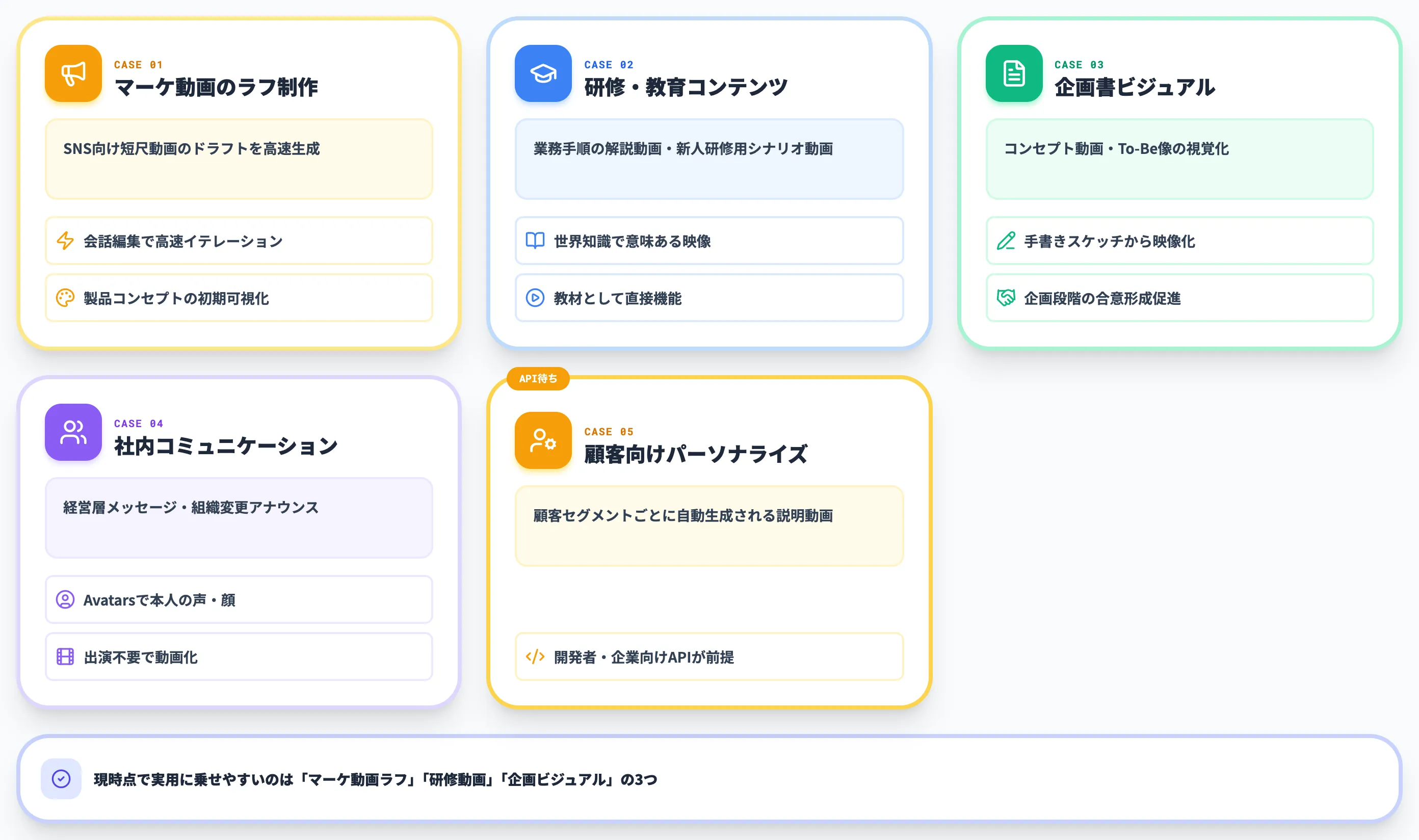Select the 企画段階の合意形成促進 row
Screen dimensions: 1419x840
pyautogui.click(x=1179, y=298)
